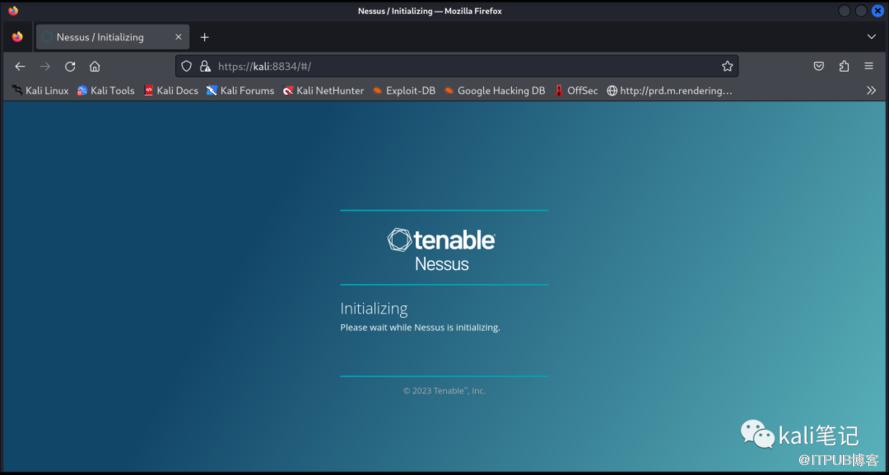
Task: Click the Initializing heading text
Action: 374,309
